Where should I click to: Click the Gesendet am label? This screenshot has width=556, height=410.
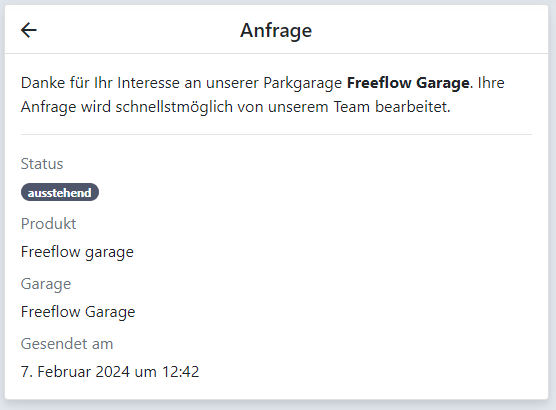(67, 344)
